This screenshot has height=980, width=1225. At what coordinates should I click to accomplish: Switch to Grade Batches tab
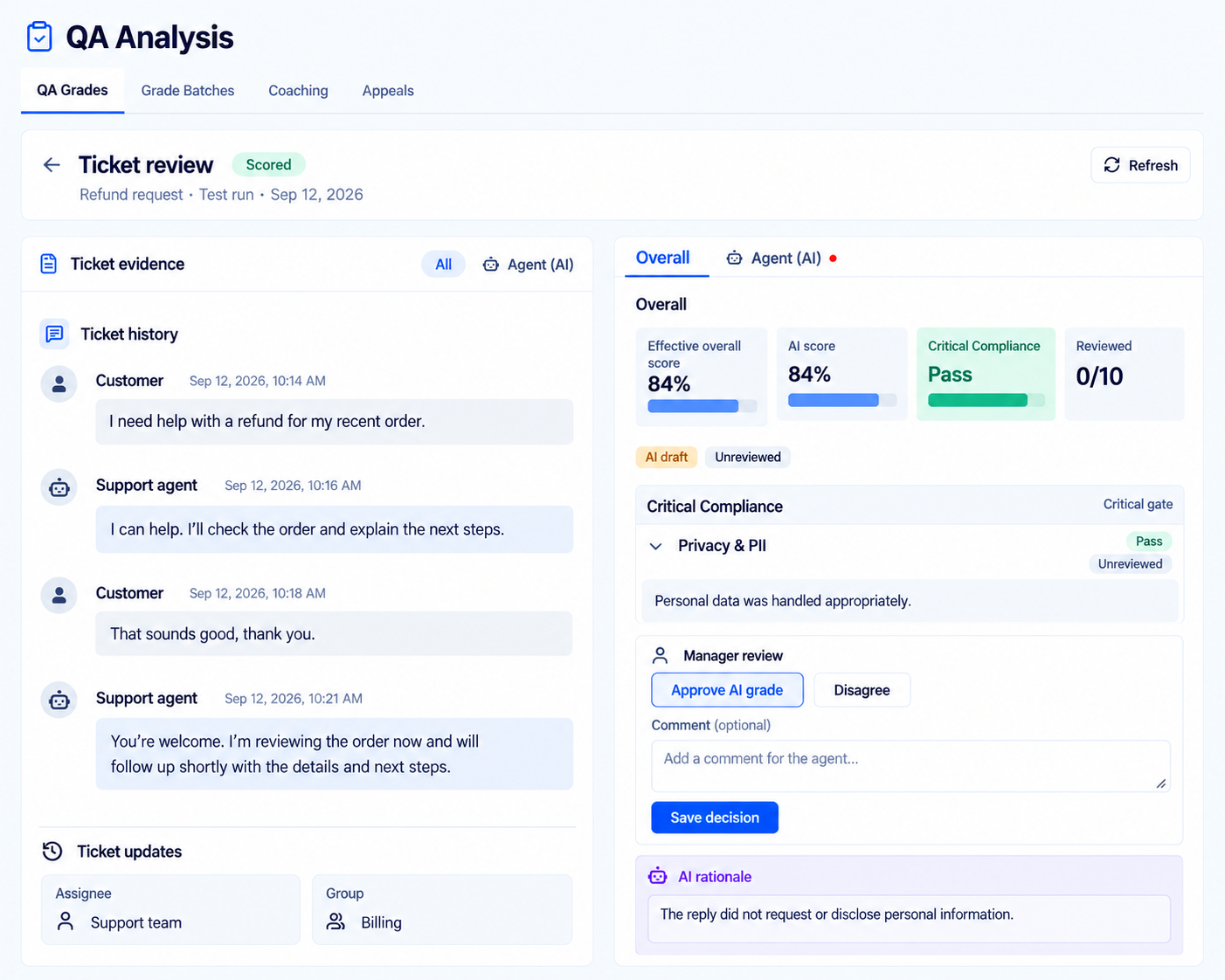[x=188, y=91]
